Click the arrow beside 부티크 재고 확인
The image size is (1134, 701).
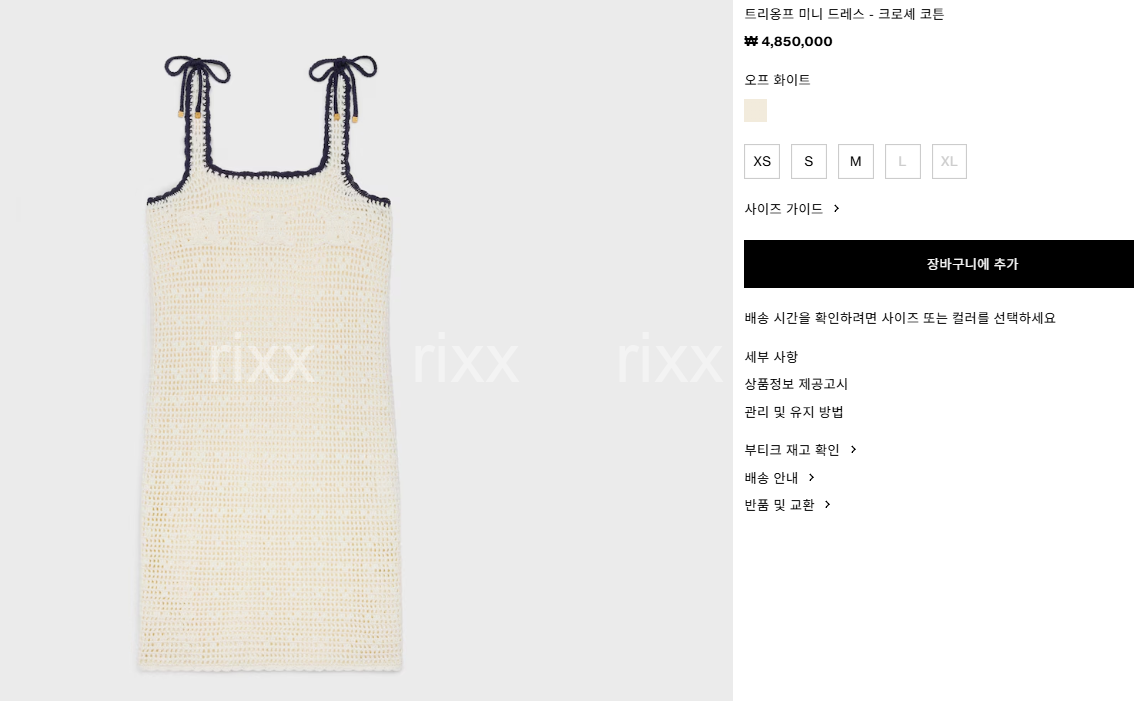point(853,449)
